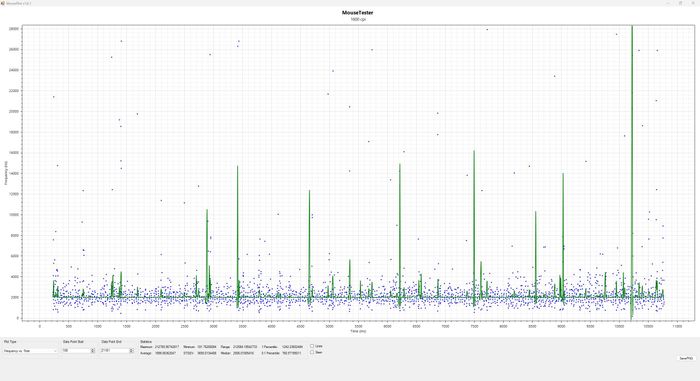Click the 1600 cpi subtitle text
The width and height of the screenshot is (700, 381).
tap(357, 20)
